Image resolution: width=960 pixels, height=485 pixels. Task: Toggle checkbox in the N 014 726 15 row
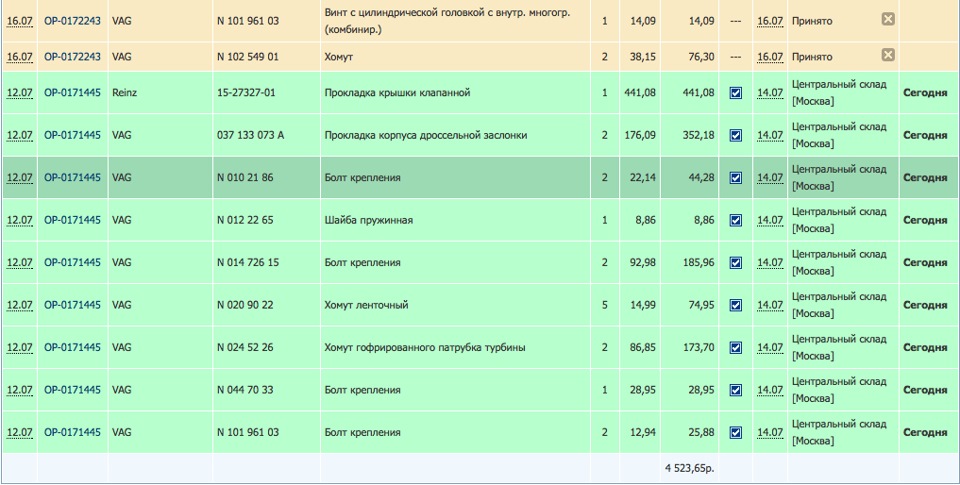tap(736, 263)
